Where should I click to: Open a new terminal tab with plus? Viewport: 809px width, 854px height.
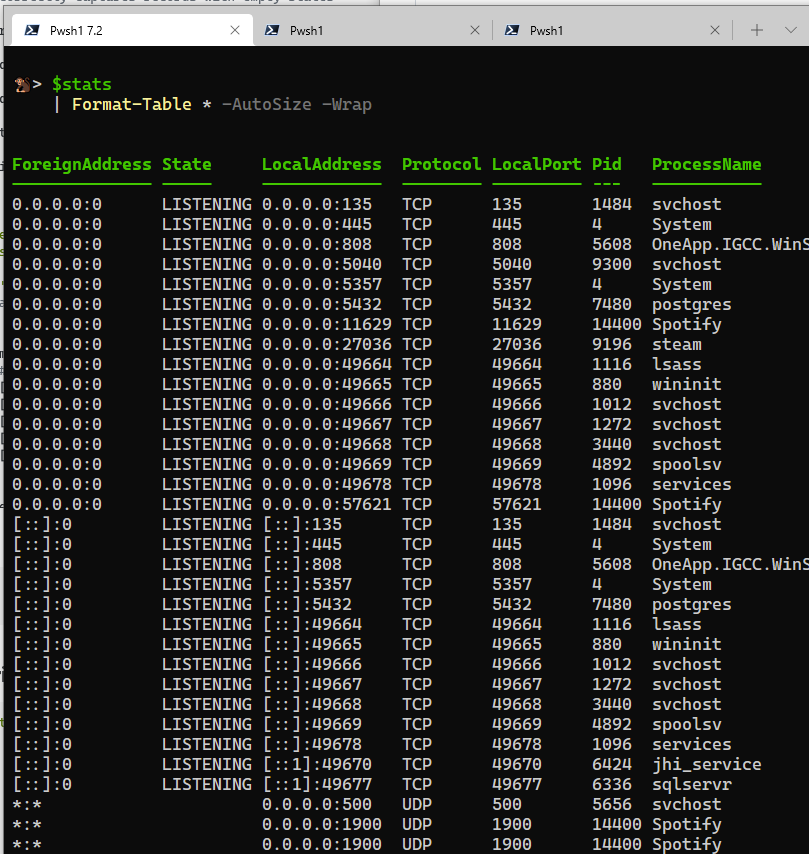click(x=757, y=30)
